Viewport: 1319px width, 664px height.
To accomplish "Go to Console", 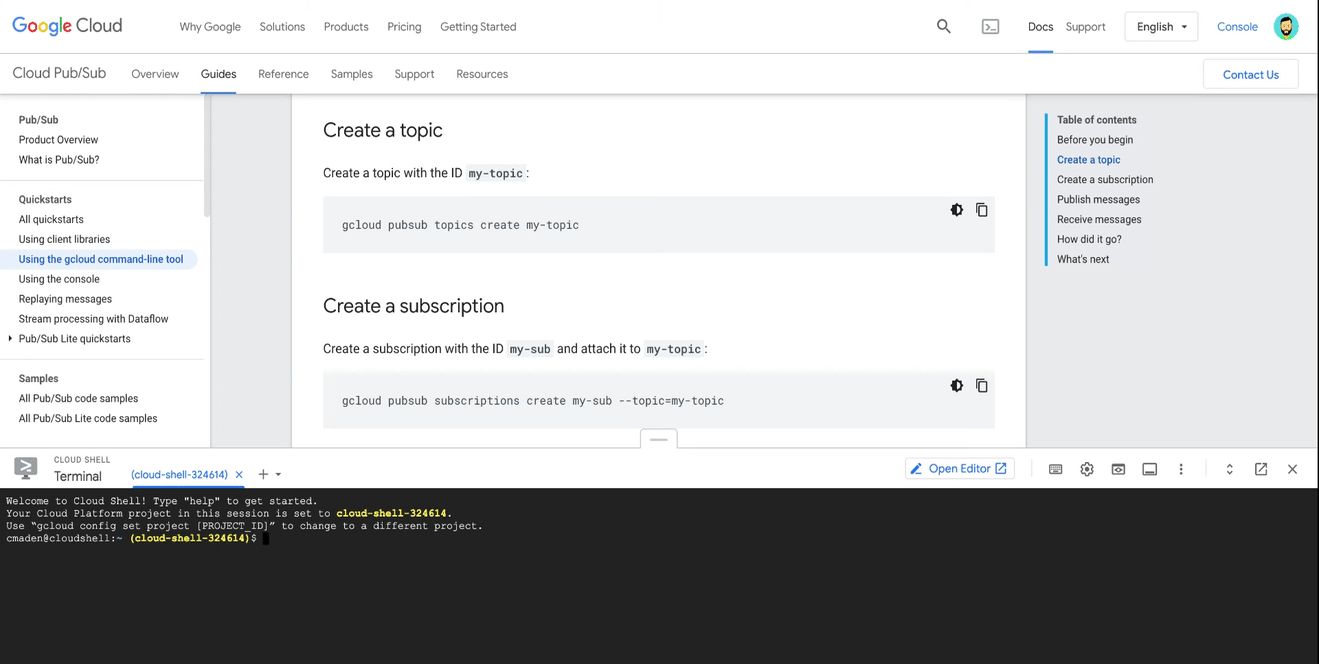I will (x=1237, y=27).
